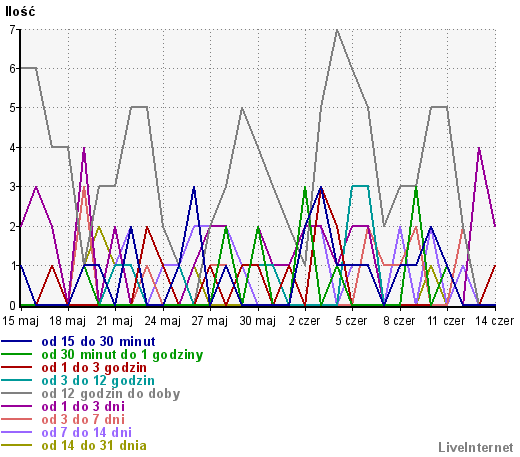520x457 pixels.
Task: Click the 'od 1 do 3 godzin' legend label
Action: coord(94,368)
